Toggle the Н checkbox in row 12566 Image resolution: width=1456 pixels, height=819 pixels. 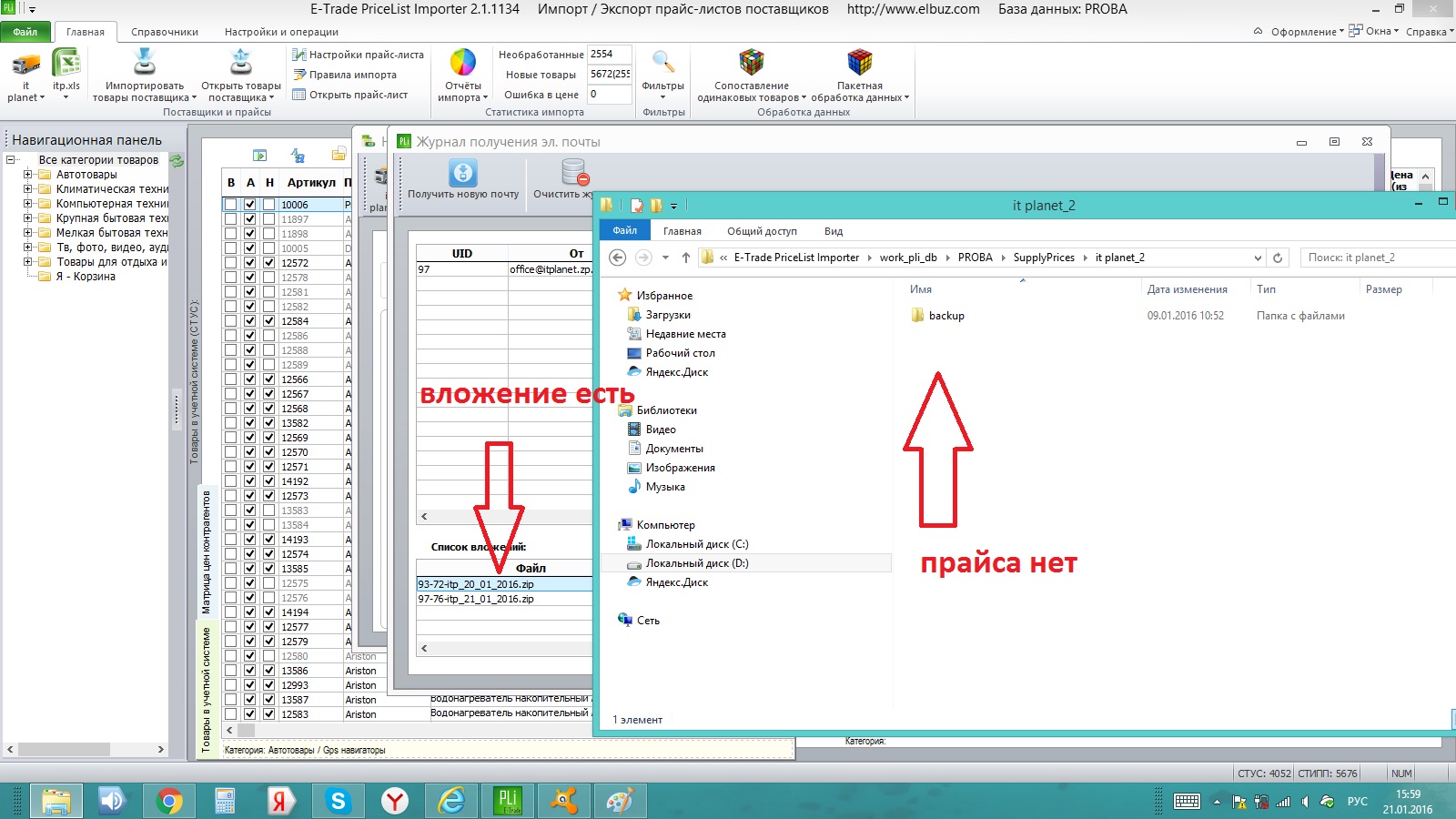tap(268, 379)
